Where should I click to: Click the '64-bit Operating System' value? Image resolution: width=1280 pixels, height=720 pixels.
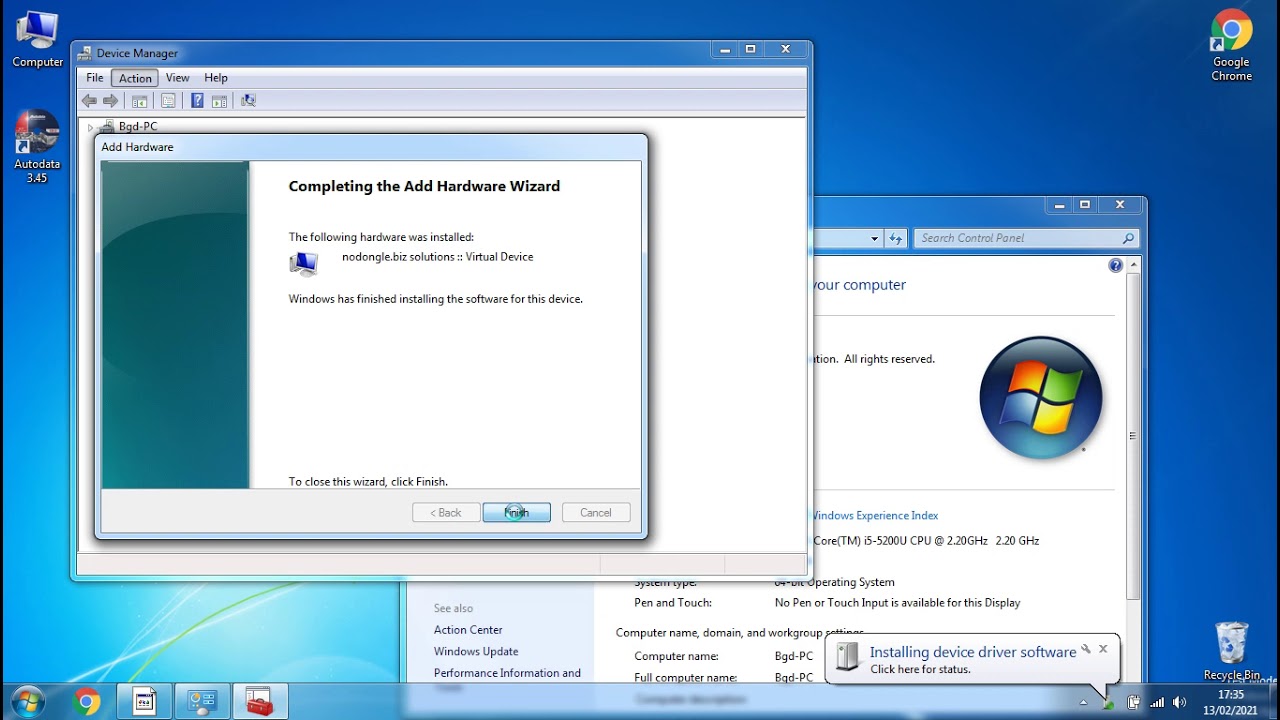pos(835,582)
